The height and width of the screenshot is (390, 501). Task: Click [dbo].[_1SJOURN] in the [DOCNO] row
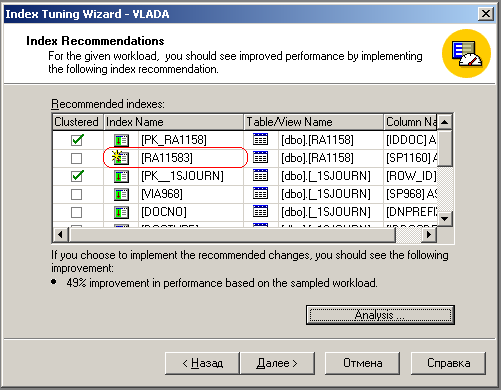326,212
